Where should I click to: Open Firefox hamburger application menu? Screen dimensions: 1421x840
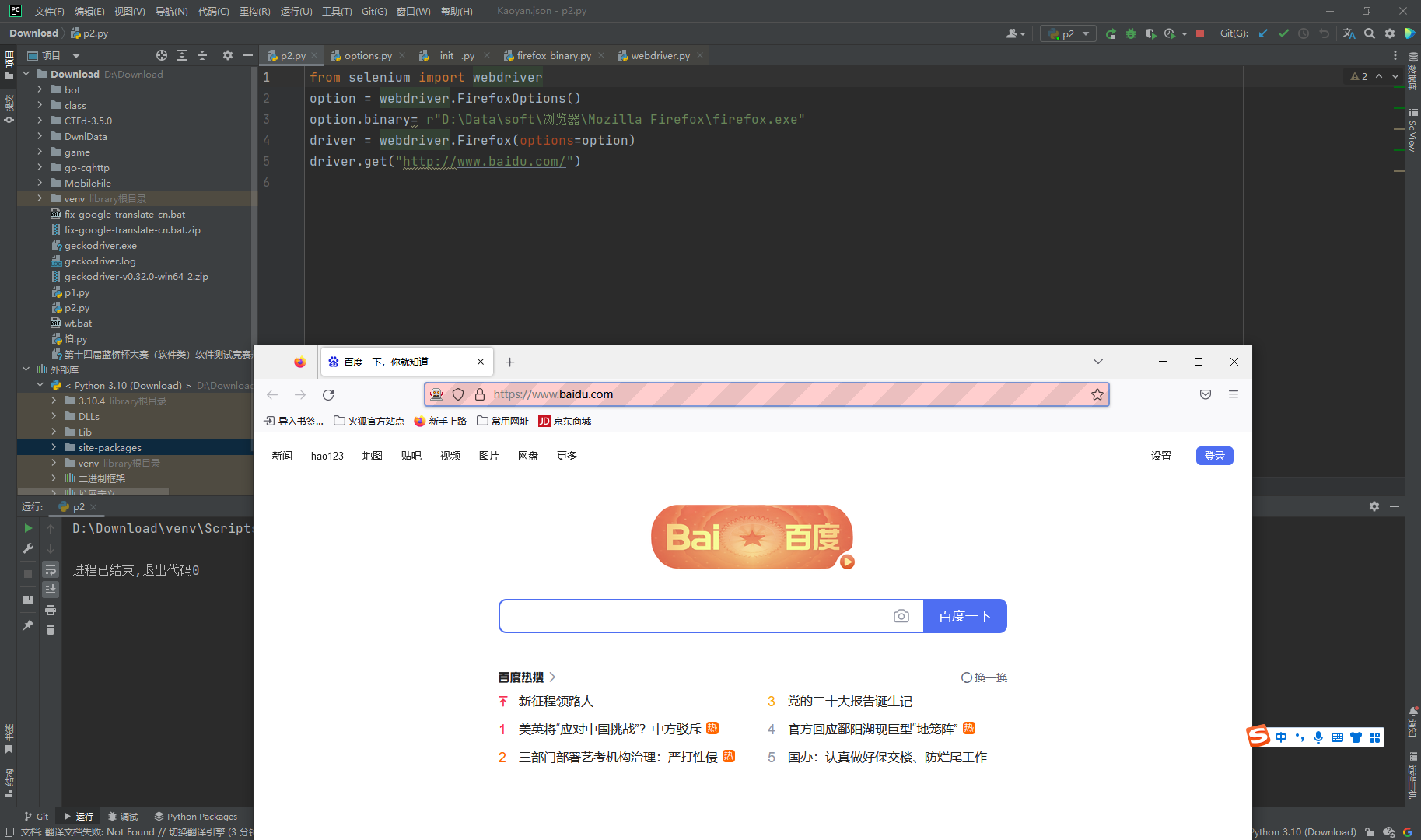(x=1234, y=394)
